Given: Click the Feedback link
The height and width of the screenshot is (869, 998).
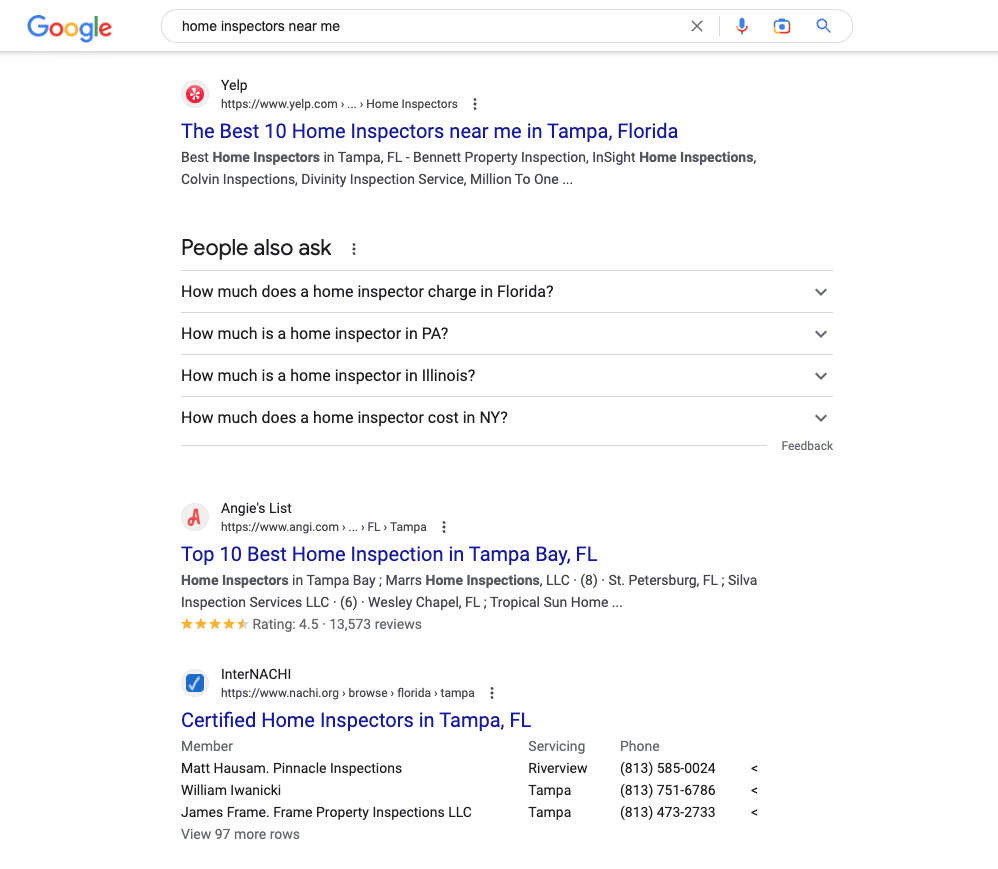Looking at the screenshot, I should pyautogui.click(x=807, y=446).
